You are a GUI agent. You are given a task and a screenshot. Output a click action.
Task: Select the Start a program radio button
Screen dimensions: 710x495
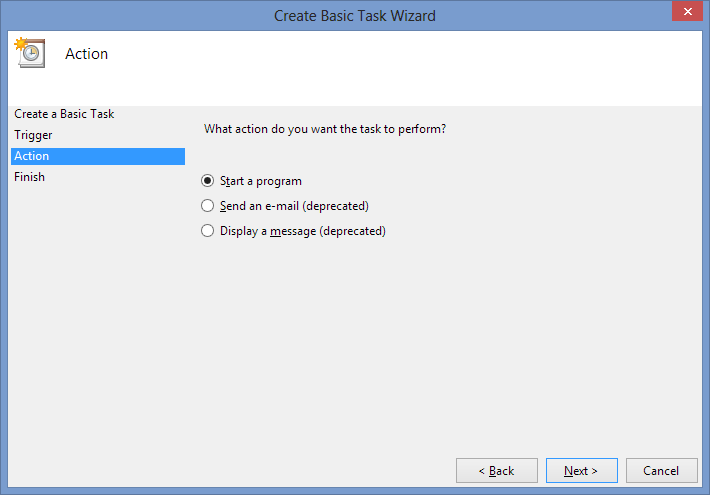(208, 181)
